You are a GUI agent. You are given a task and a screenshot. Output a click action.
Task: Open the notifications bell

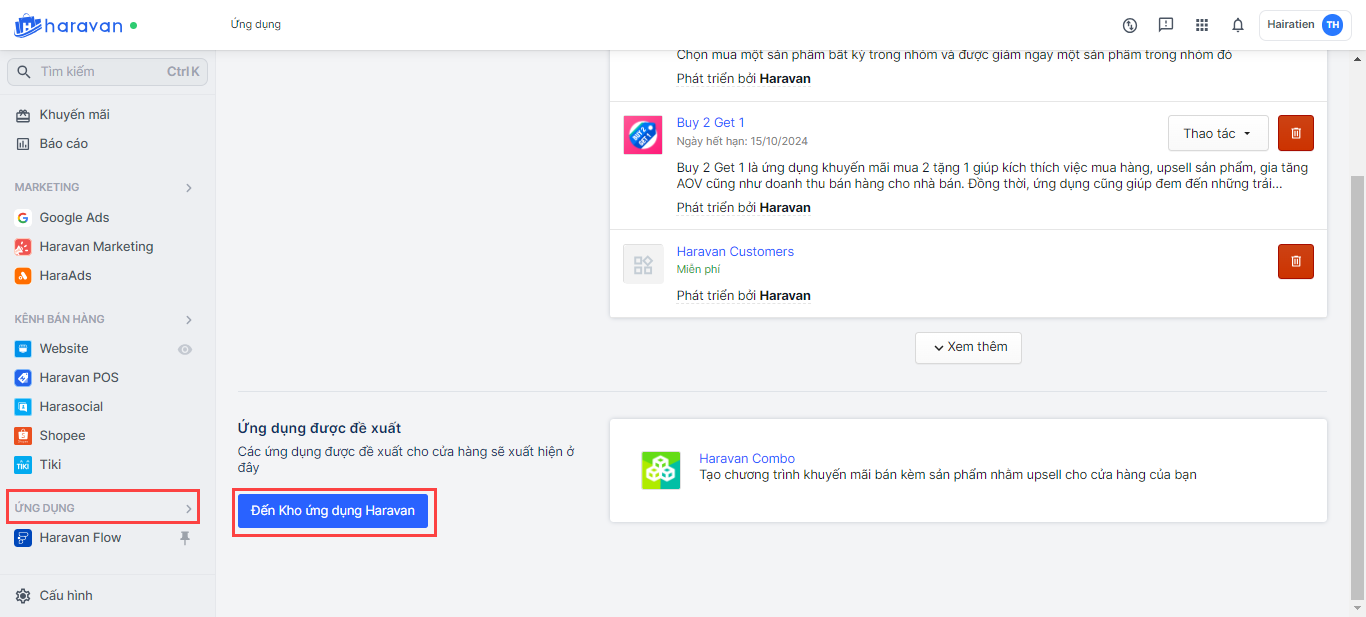point(1238,25)
